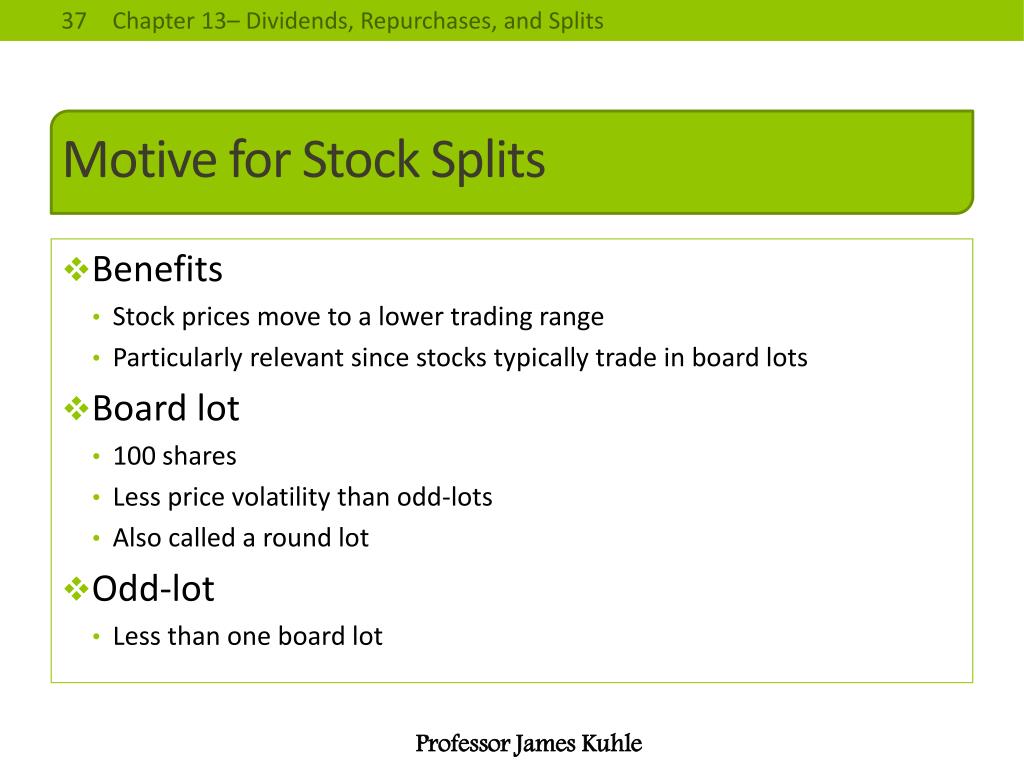The width and height of the screenshot is (1024, 768).
Task: Click the Board lot heading text
Action: coord(166,408)
